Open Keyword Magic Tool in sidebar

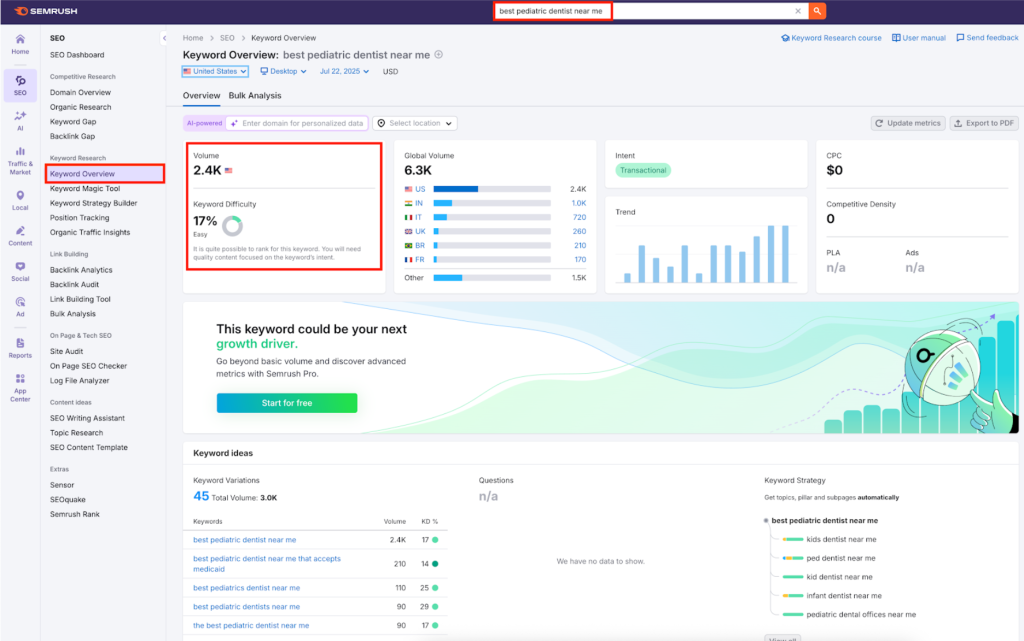click(x=85, y=189)
